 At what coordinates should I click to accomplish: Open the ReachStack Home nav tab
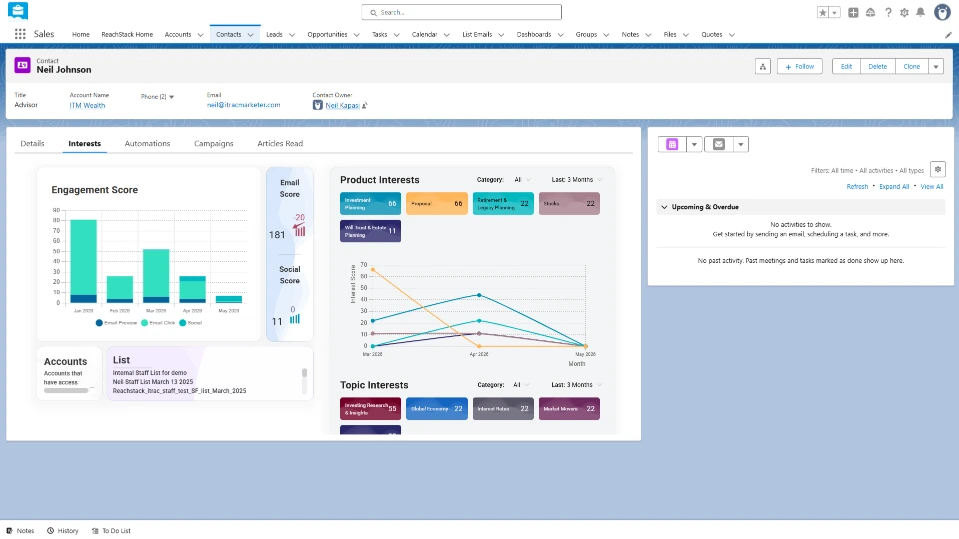127,35
